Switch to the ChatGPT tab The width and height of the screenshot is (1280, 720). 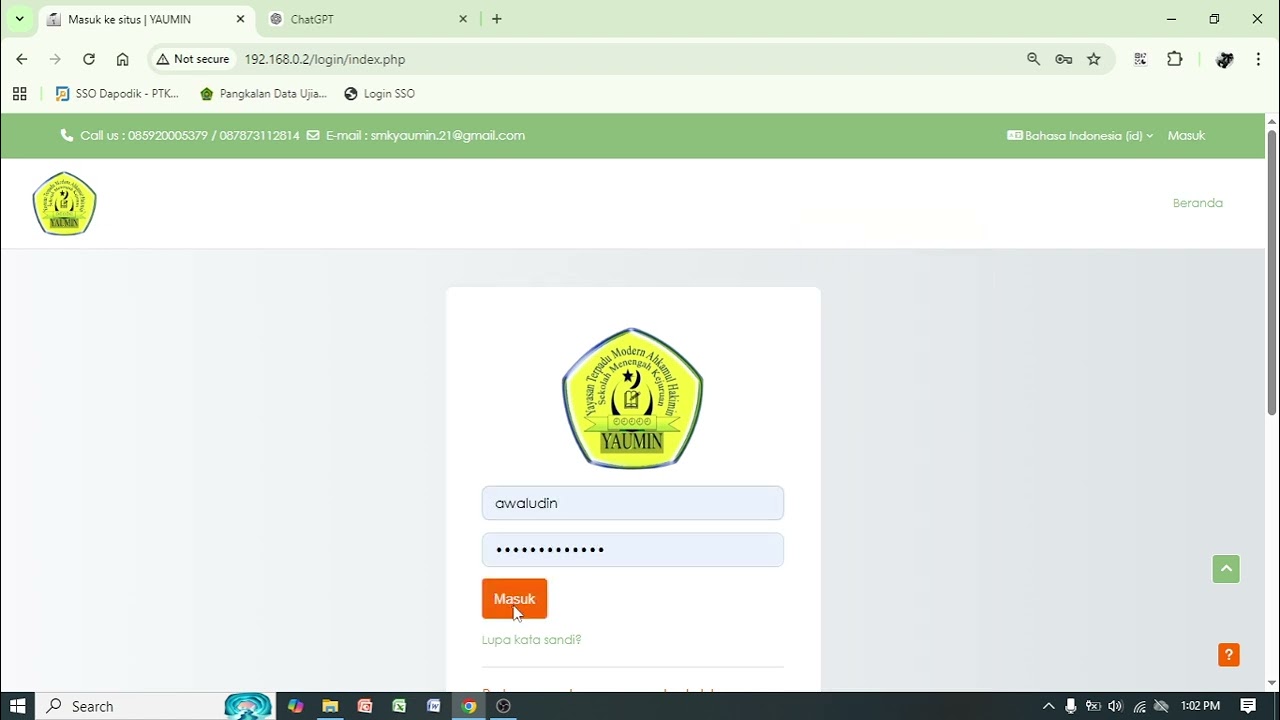tap(366, 19)
